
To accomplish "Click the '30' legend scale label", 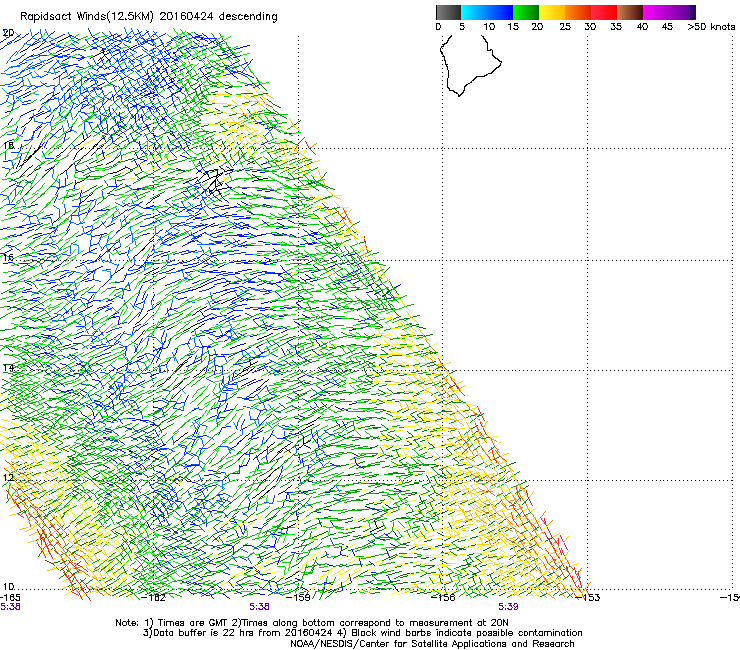I will pyautogui.click(x=590, y=27).
